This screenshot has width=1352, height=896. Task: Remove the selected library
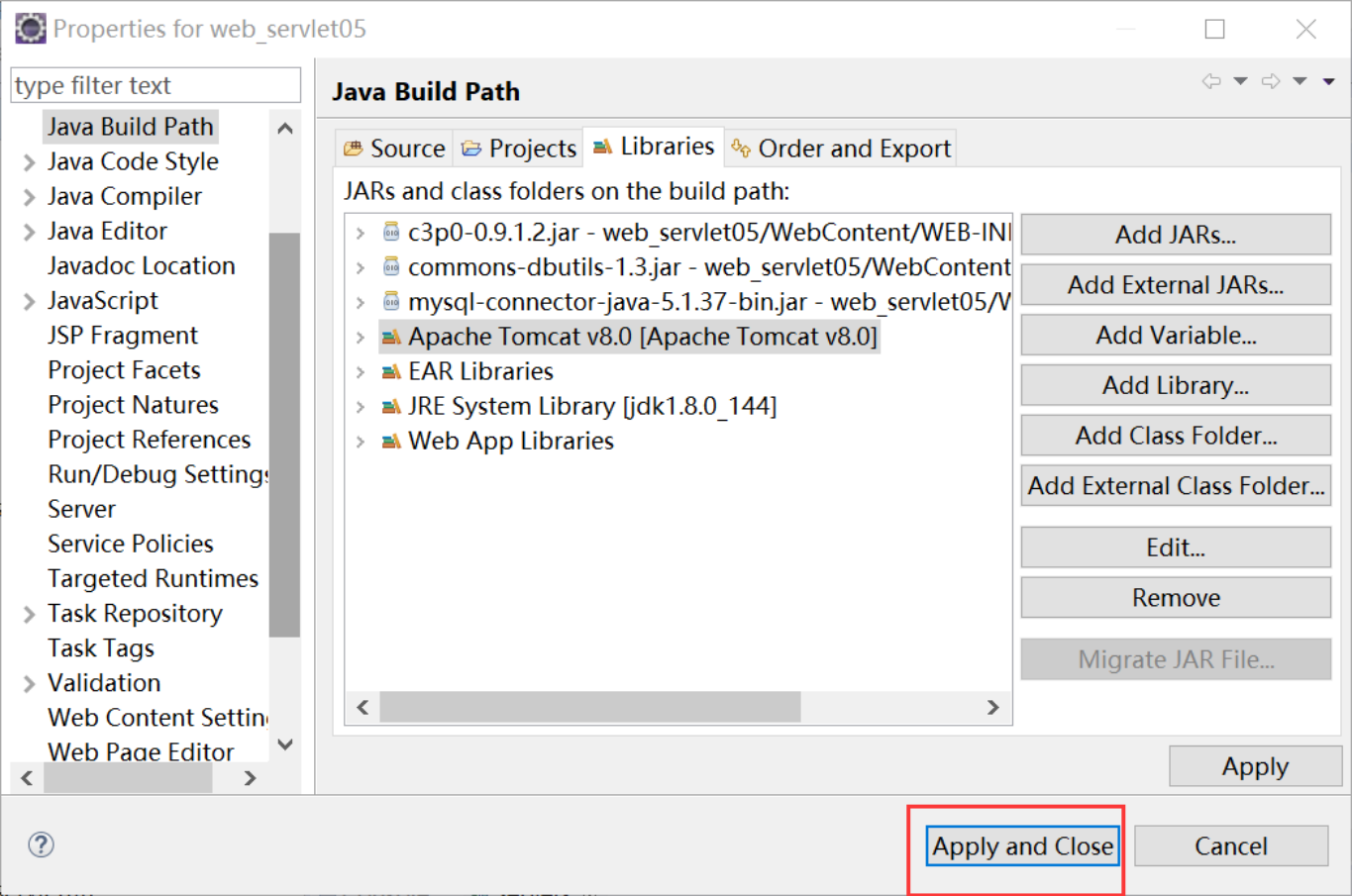pos(1176,598)
